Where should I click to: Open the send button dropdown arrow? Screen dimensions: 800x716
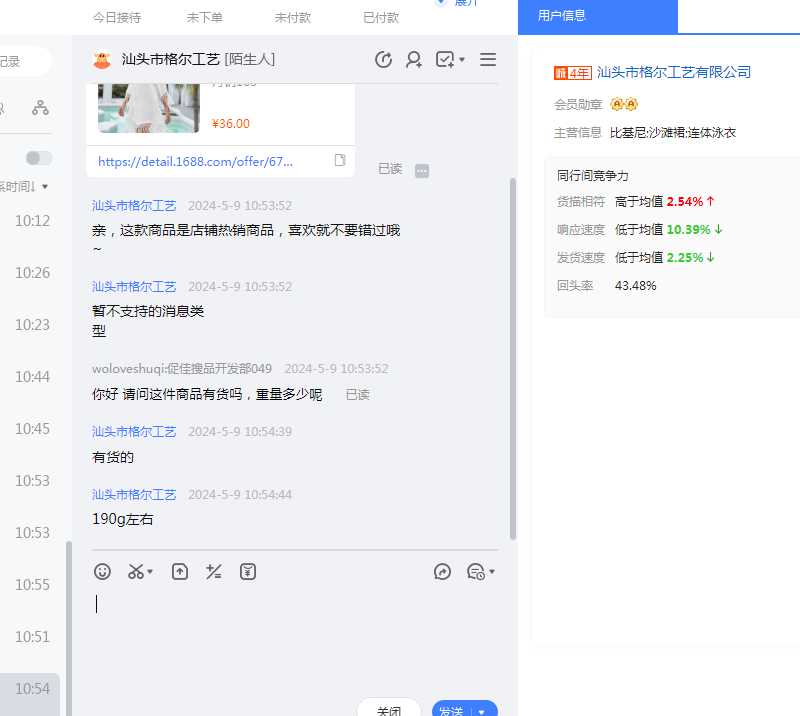coord(482,711)
